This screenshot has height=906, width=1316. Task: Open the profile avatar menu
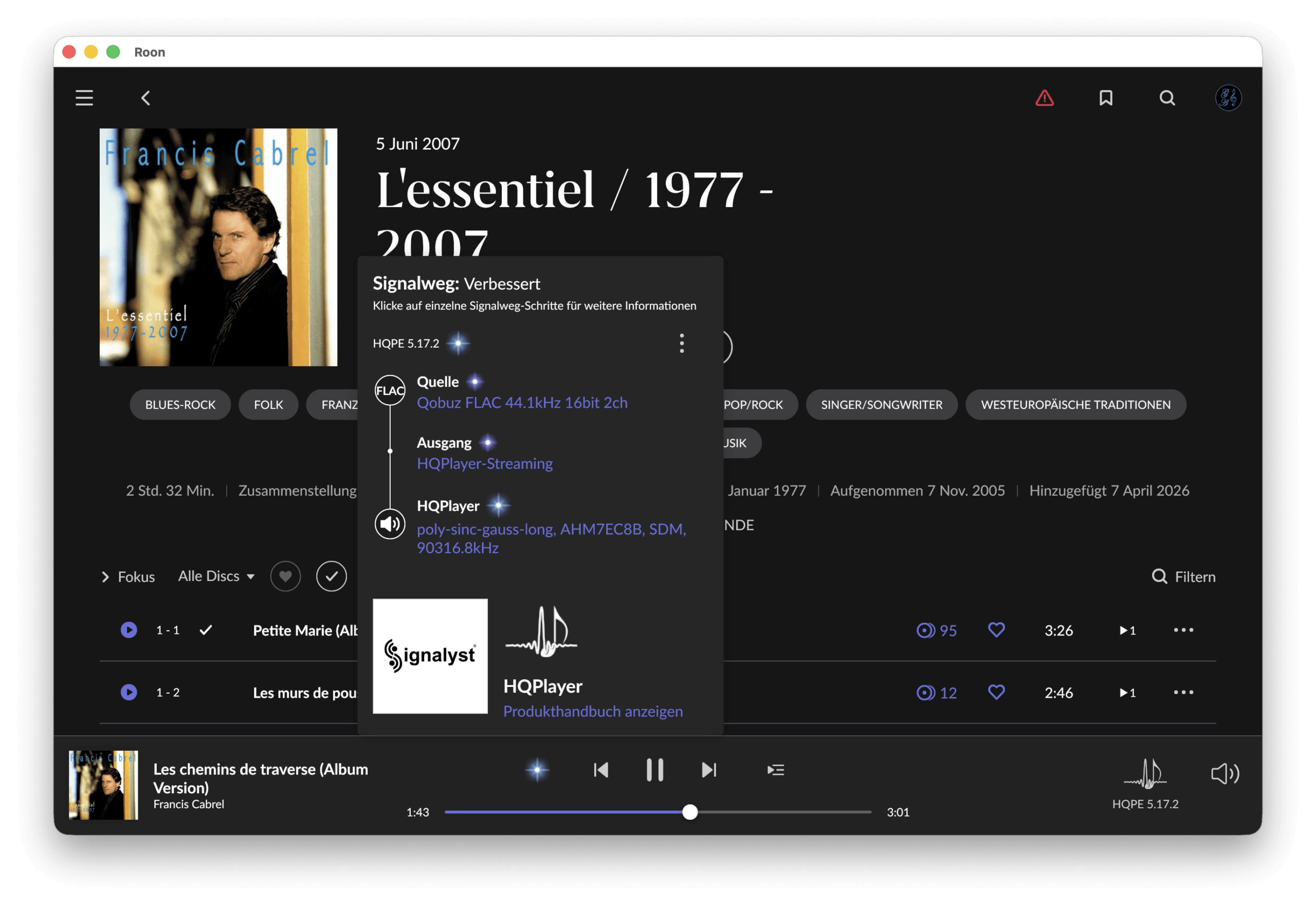coord(1228,98)
